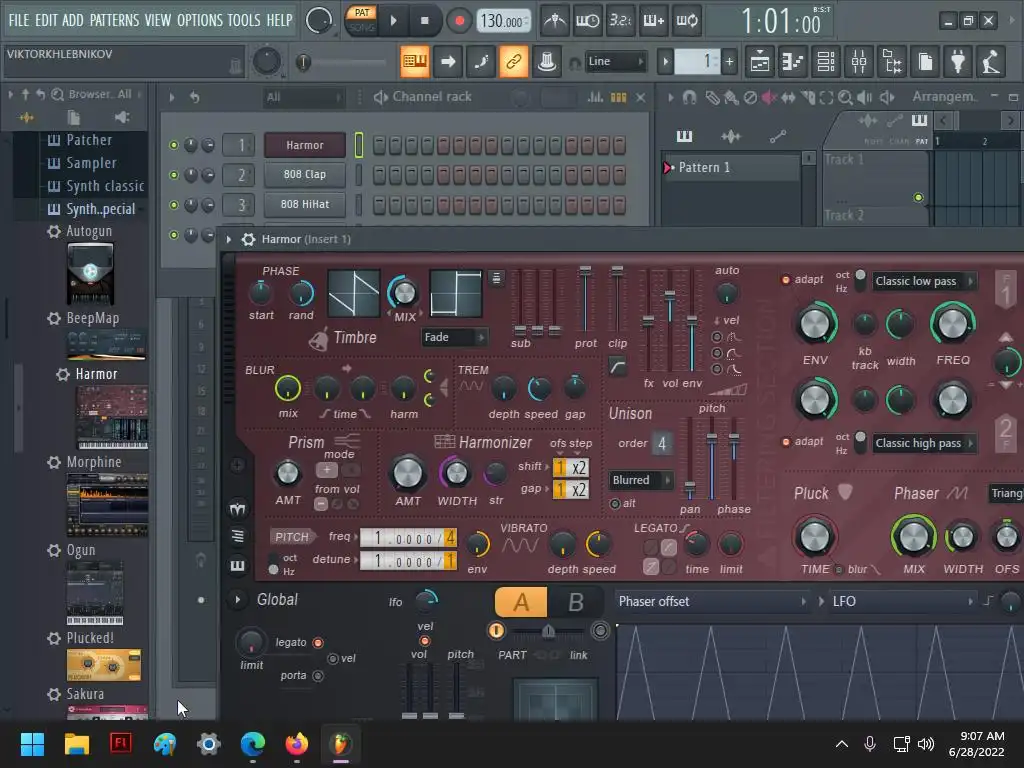
Task: Increase pattern number with plus button
Action: (x=729, y=62)
